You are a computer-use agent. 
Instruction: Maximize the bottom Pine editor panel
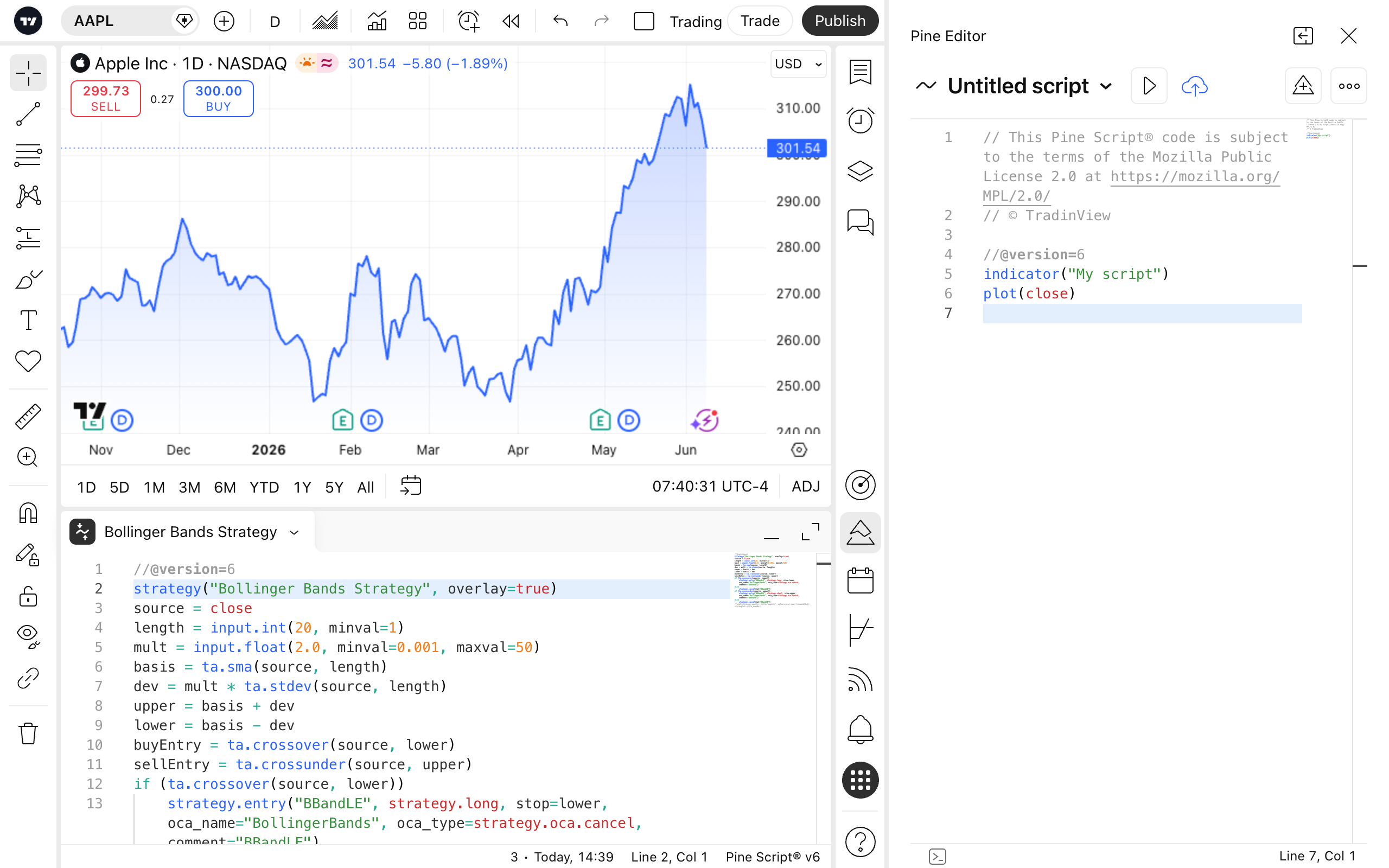(810, 532)
